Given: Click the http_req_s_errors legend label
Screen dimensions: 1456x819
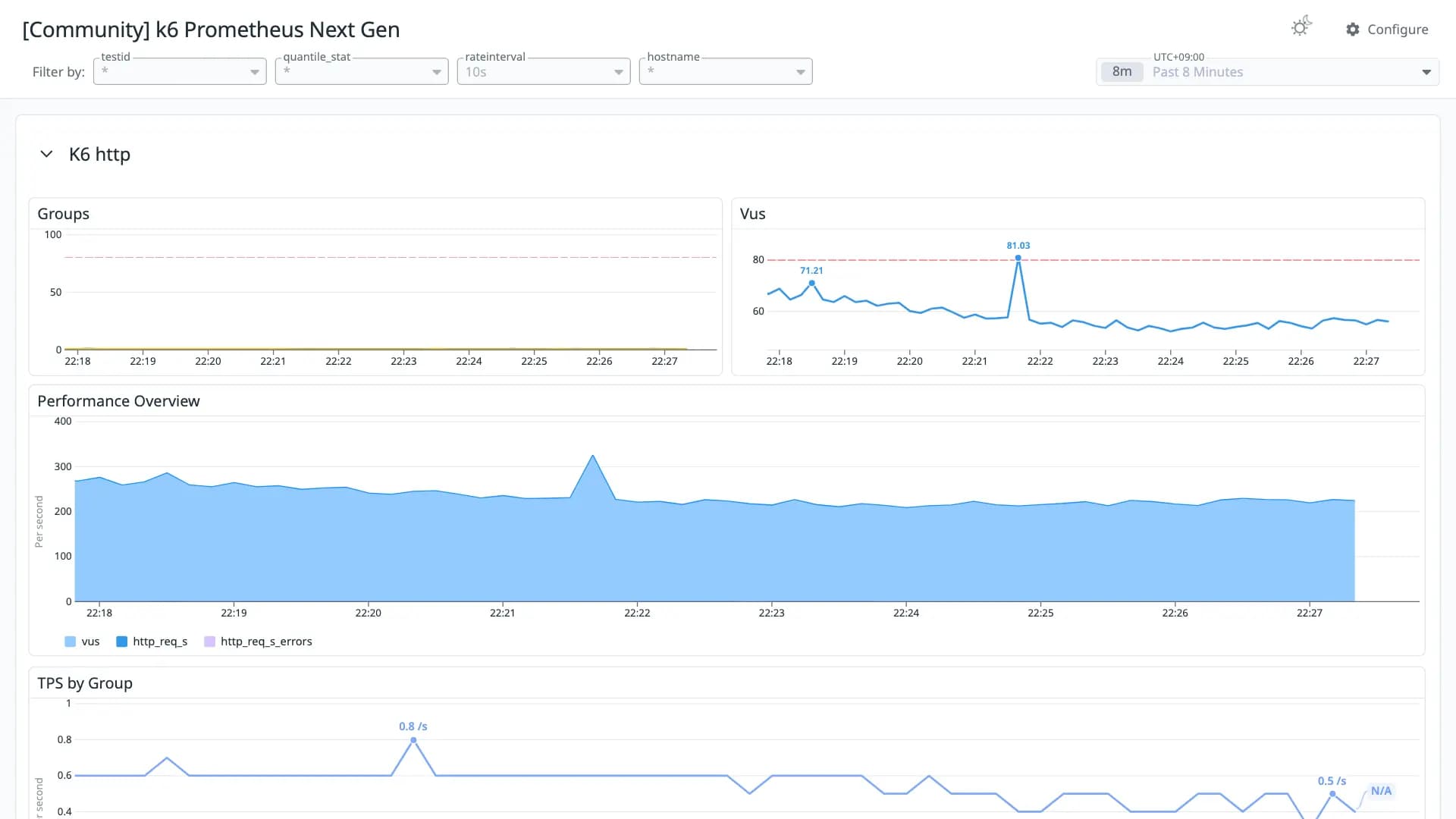Looking at the screenshot, I should (x=266, y=642).
